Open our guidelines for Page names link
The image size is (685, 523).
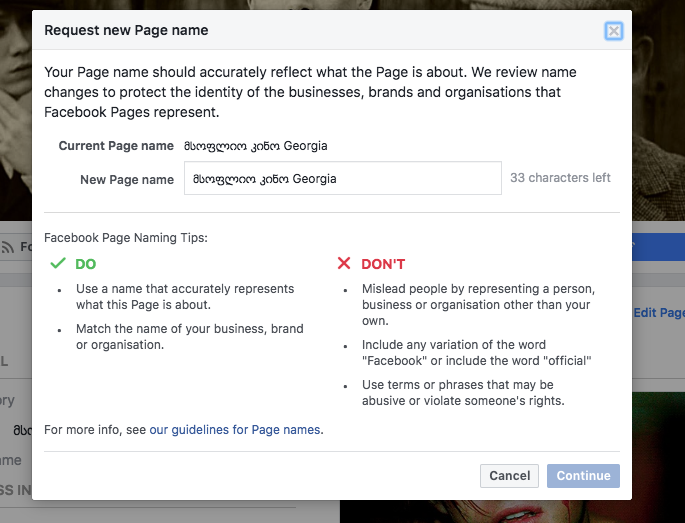[x=235, y=430]
